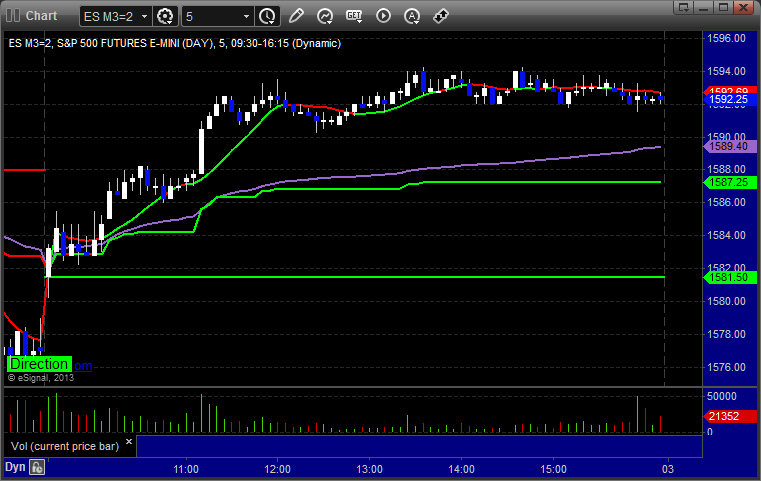Click the pop-out window icon in the title bar
761x481 pixels.
coord(684,7)
